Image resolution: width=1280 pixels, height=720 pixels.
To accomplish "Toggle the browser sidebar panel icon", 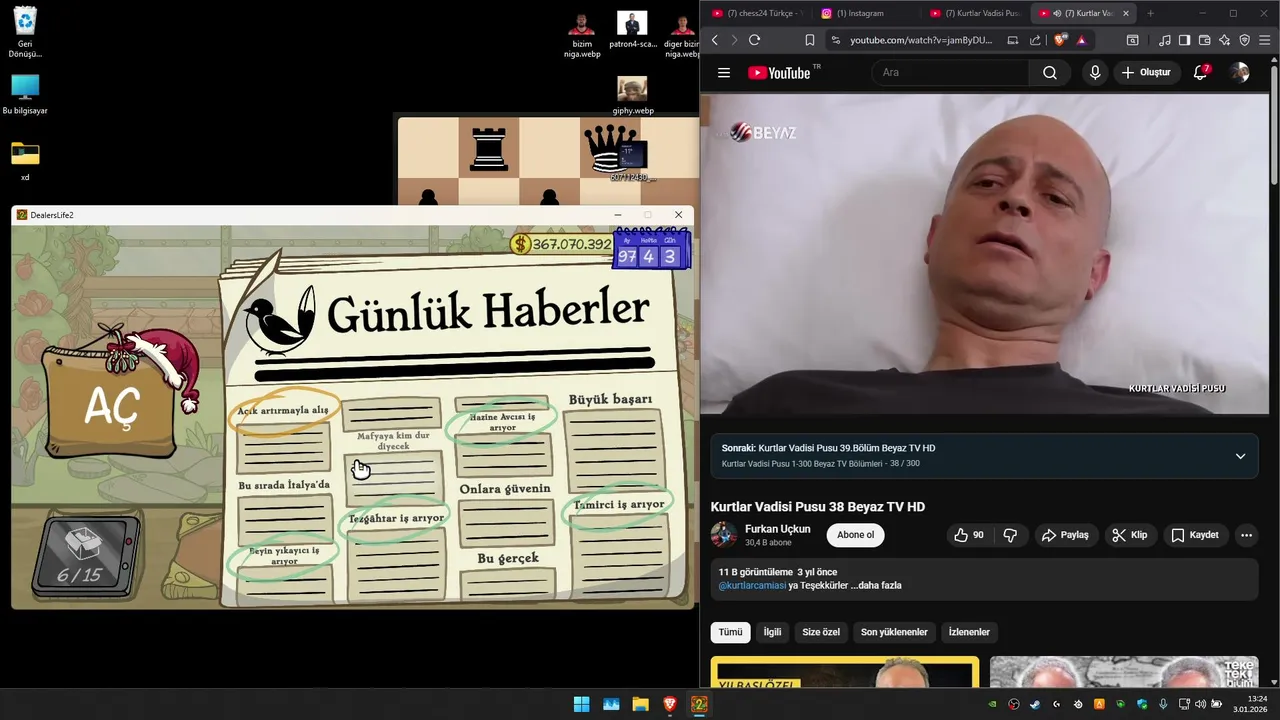I will coord(1184,40).
